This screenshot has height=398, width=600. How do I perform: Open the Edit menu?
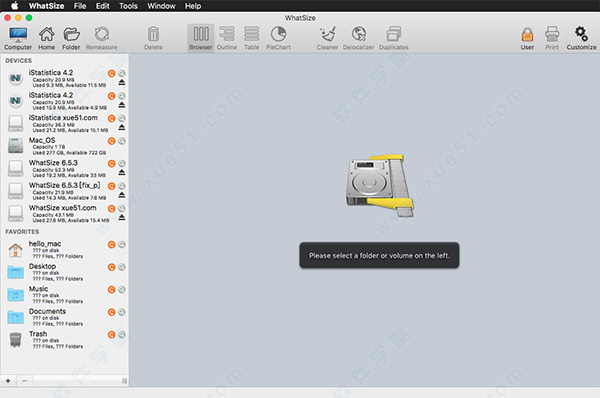(x=103, y=6)
